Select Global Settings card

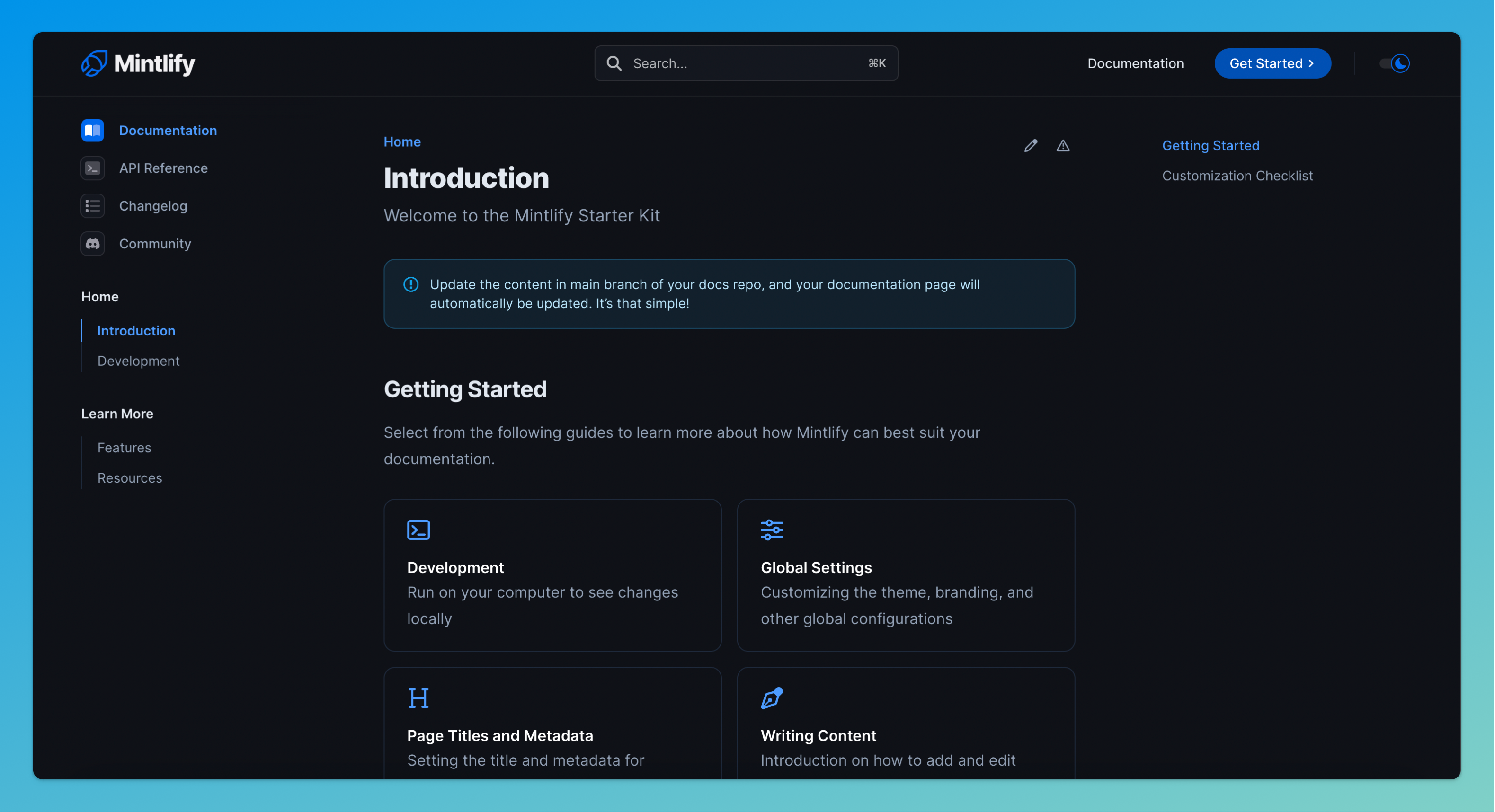click(x=905, y=575)
